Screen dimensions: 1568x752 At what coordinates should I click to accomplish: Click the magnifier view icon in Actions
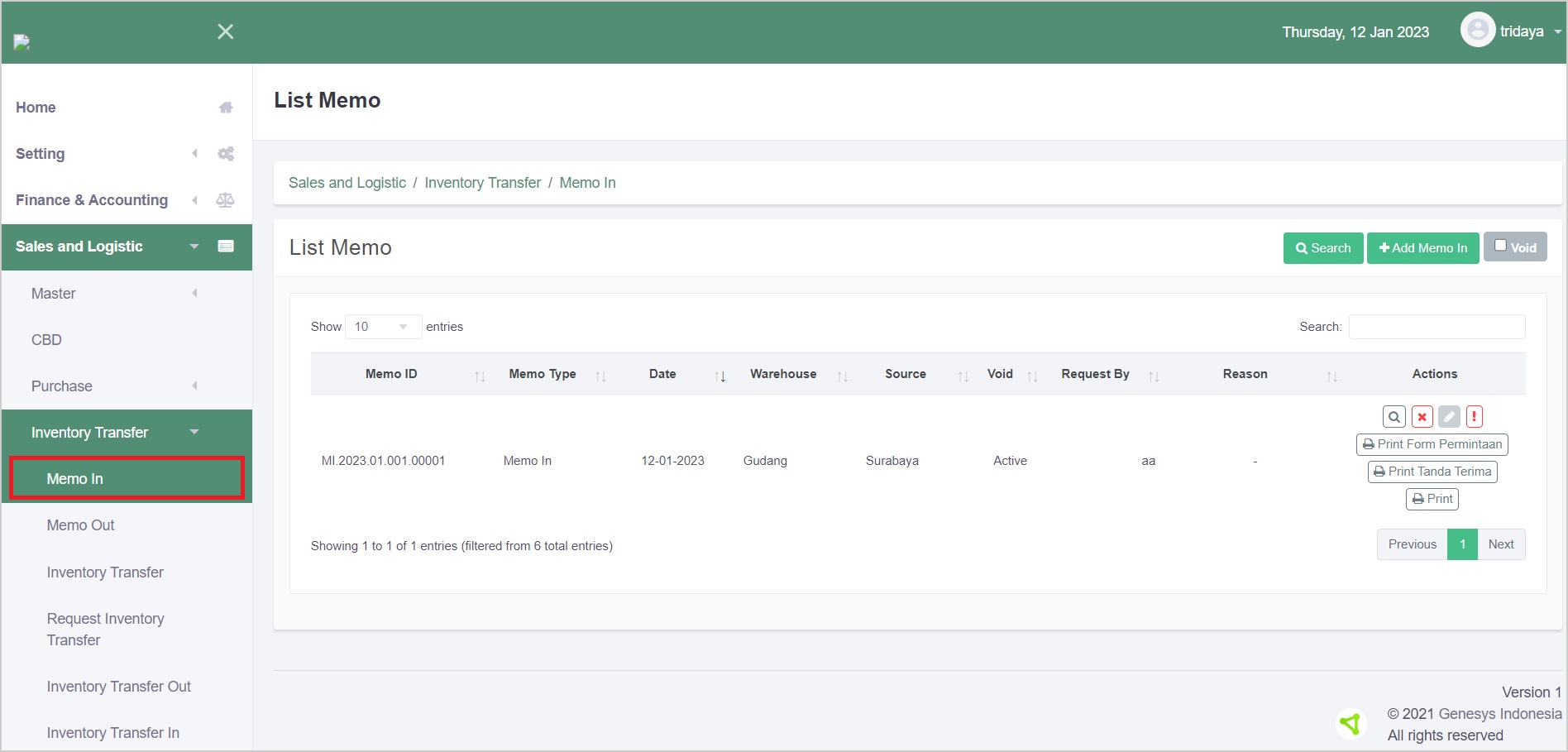1394,417
